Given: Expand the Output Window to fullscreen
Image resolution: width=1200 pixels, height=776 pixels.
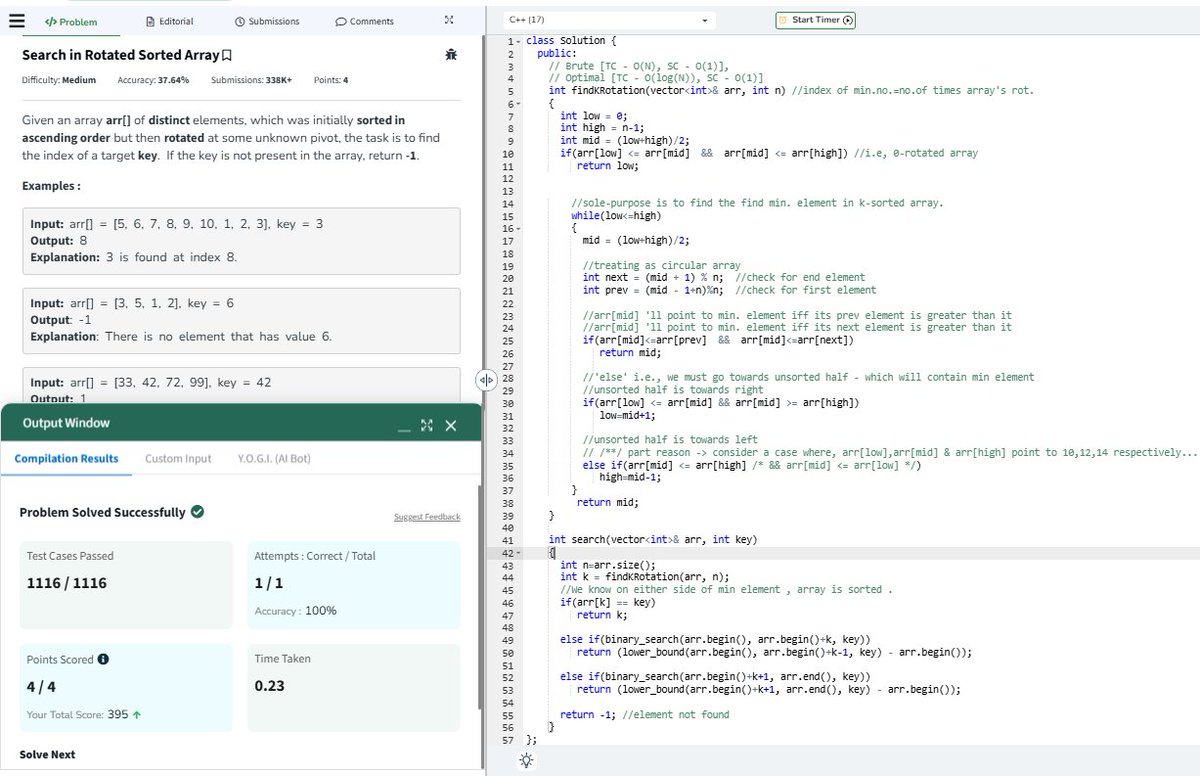Looking at the screenshot, I should click(426, 426).
